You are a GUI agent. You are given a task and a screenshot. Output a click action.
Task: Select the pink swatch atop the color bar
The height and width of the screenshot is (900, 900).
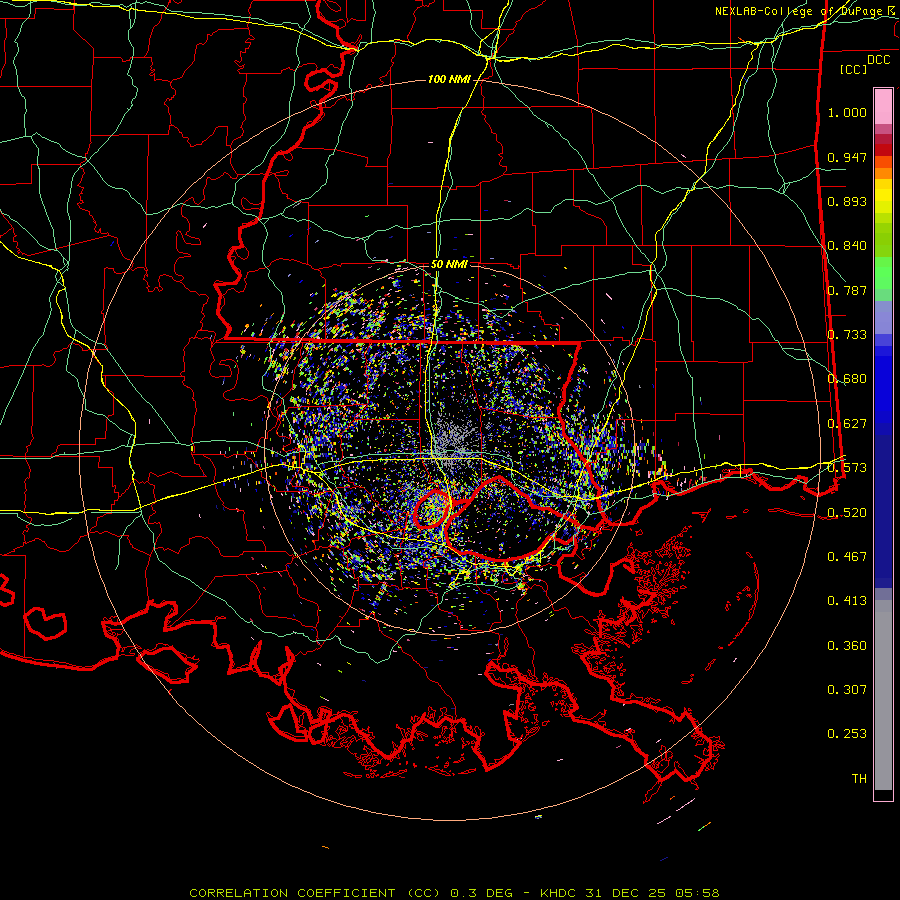tap(883, 107)
